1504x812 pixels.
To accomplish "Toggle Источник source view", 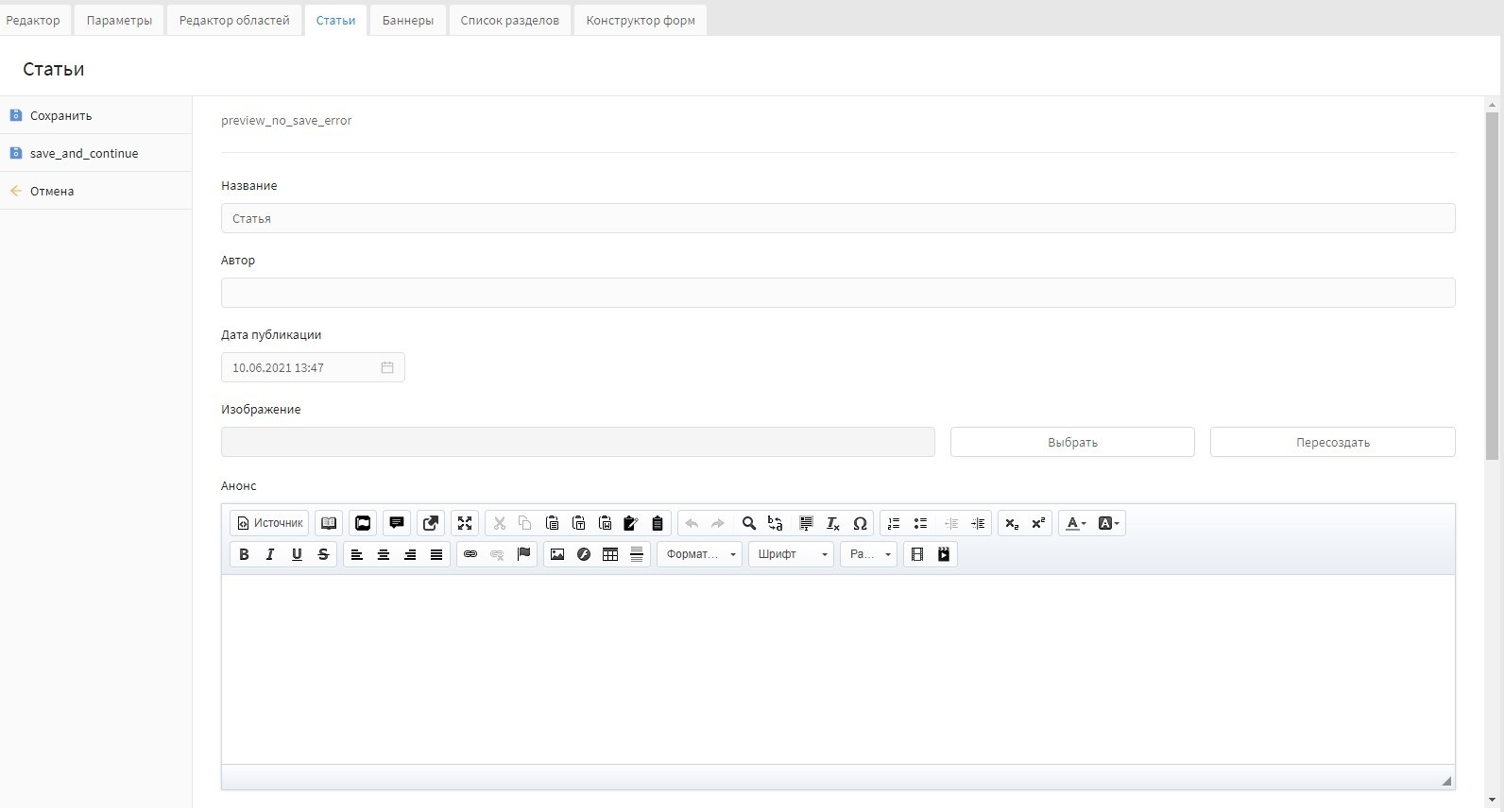I will pyautogui.click(x=270, y=523).
